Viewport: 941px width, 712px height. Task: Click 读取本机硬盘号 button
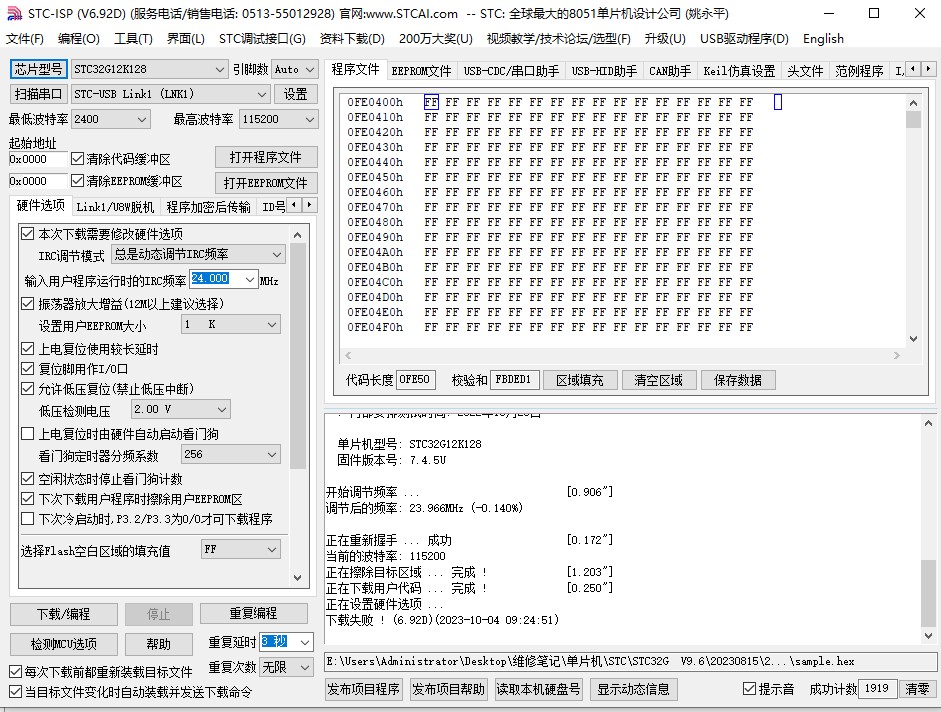point(538,689)
